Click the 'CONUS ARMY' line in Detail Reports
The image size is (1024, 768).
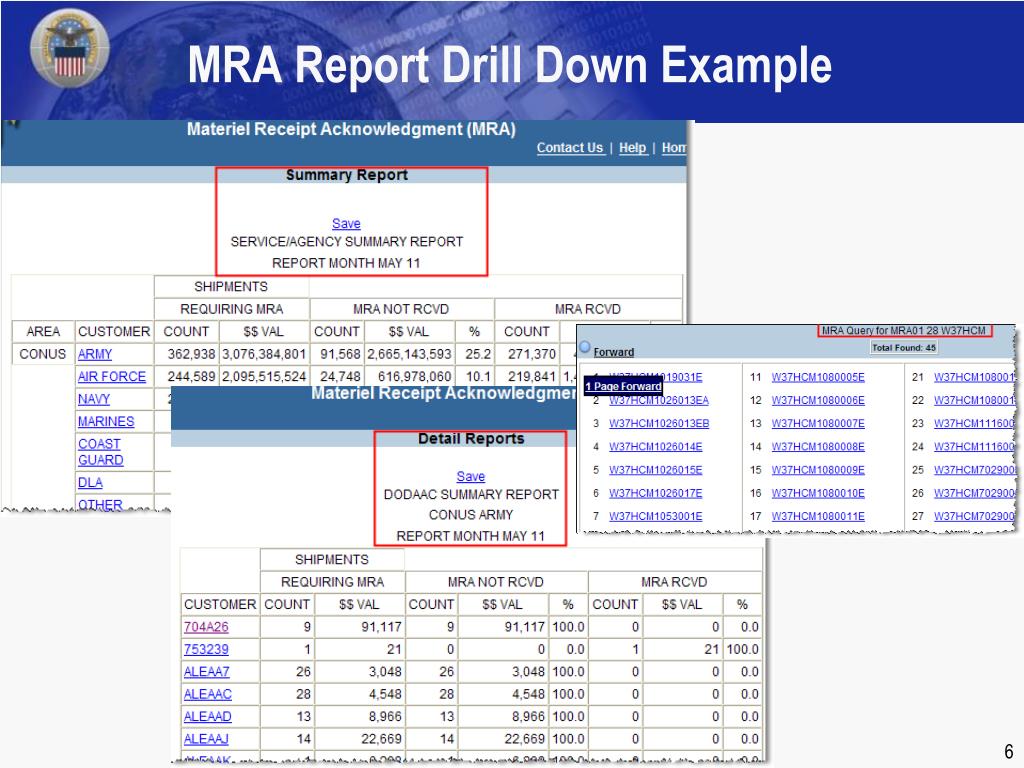tap(471, 515)
